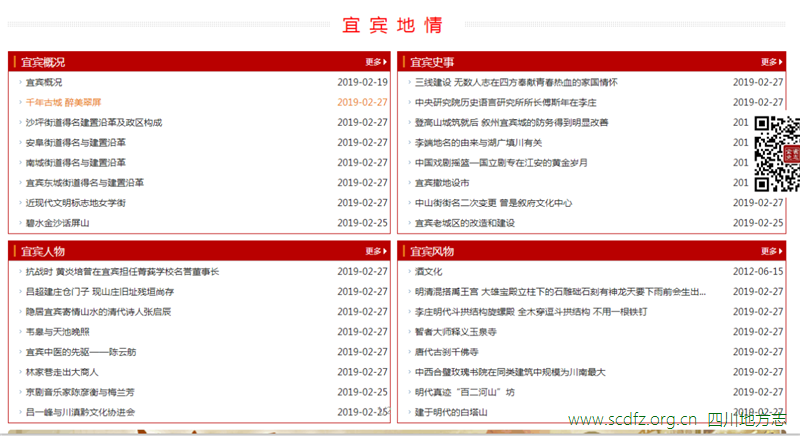Click 更多 arrow in 宜宾人物 panel
The image size is (800, 436).
click(x=376, y=251)
